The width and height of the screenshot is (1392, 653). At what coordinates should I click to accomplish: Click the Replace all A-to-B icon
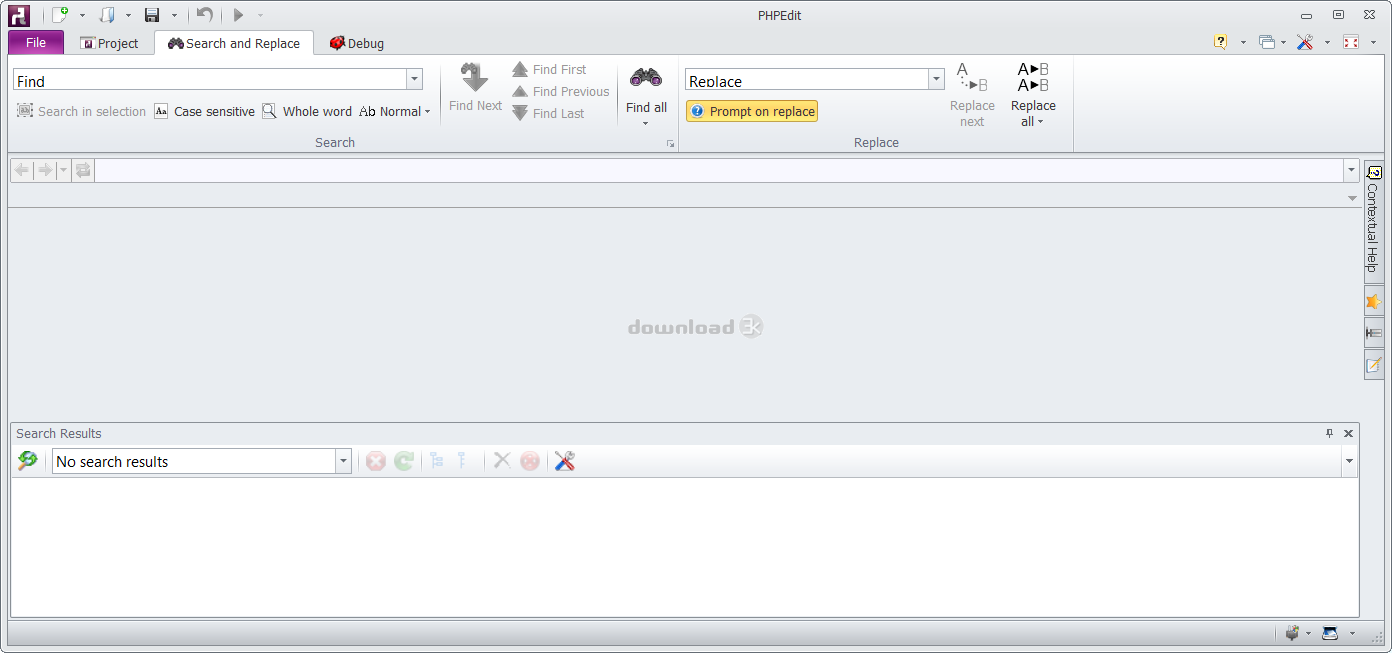[x=1033, y=78]
